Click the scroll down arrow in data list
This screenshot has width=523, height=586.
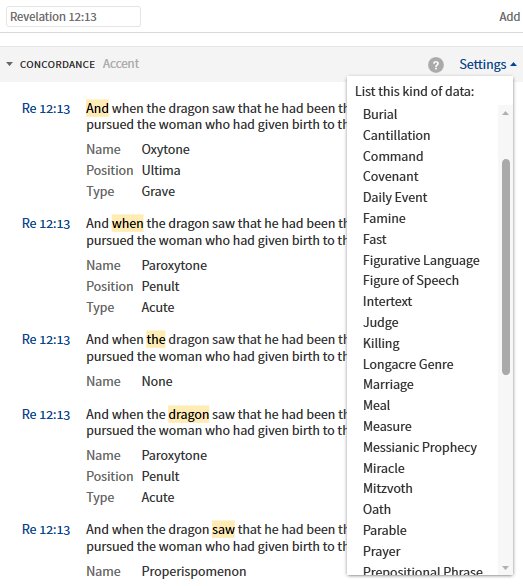[x=505, y=568]
